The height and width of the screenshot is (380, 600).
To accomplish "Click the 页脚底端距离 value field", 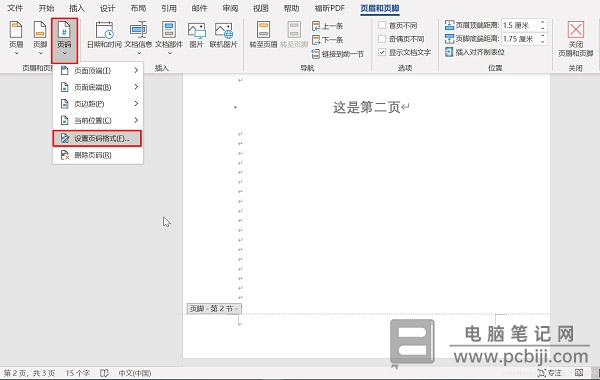I will (520, 39).
